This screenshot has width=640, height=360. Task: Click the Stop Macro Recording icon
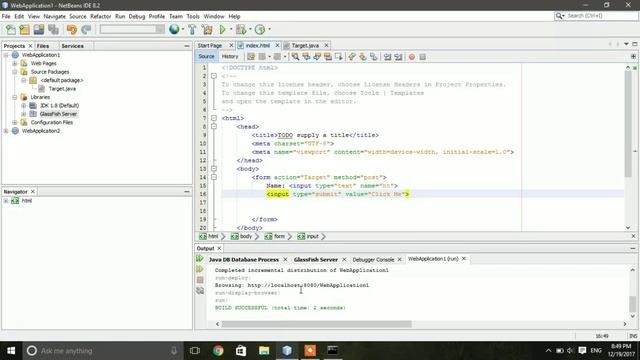pyautogui.click(x=422, y=57)
